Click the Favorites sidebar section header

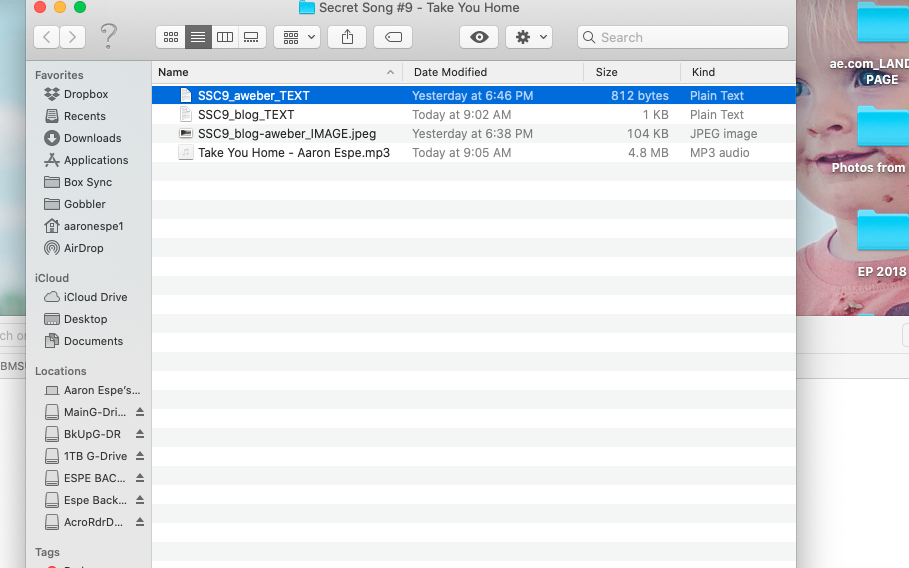tap(59, 75)
